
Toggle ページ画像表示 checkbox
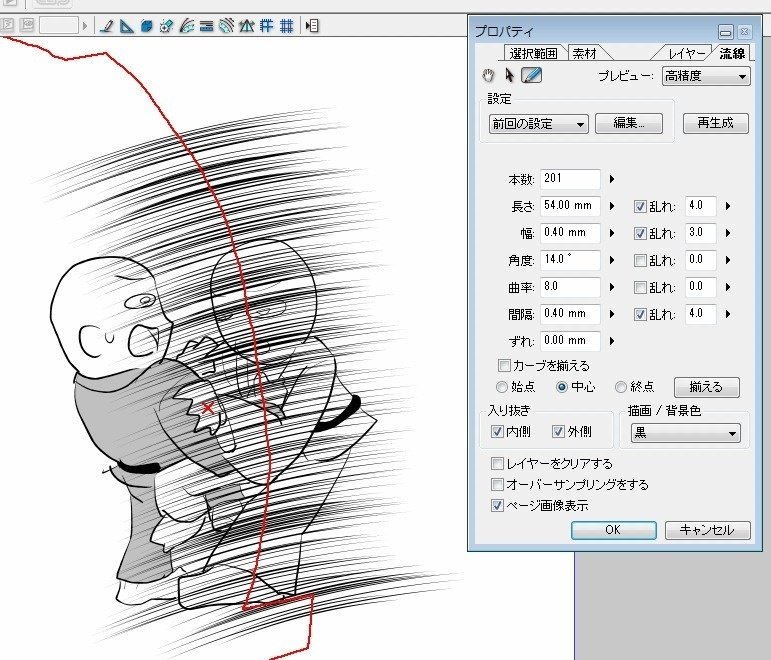(x=497, y=506)
